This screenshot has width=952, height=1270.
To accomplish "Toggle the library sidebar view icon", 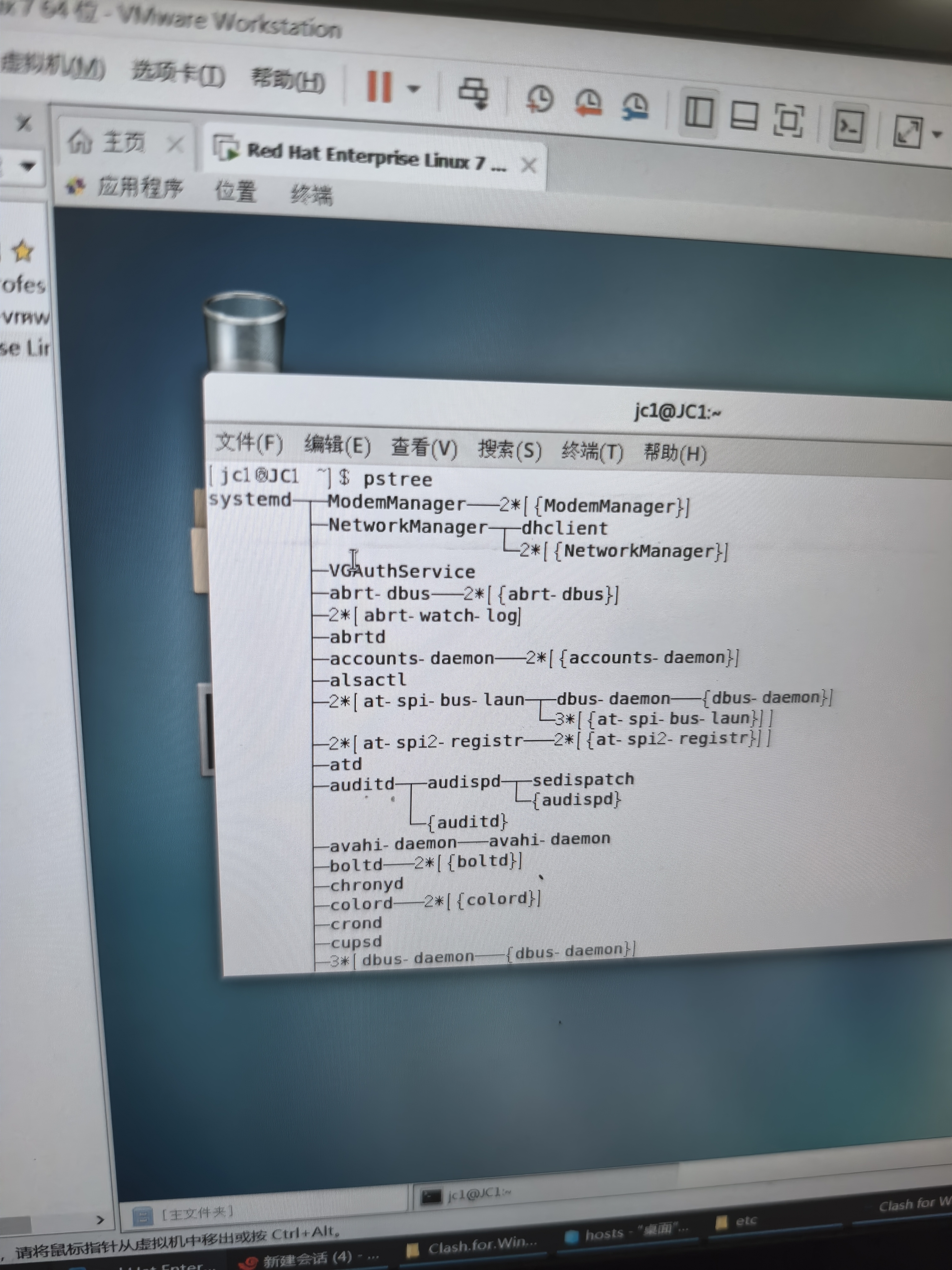I will tap(699, 112).
